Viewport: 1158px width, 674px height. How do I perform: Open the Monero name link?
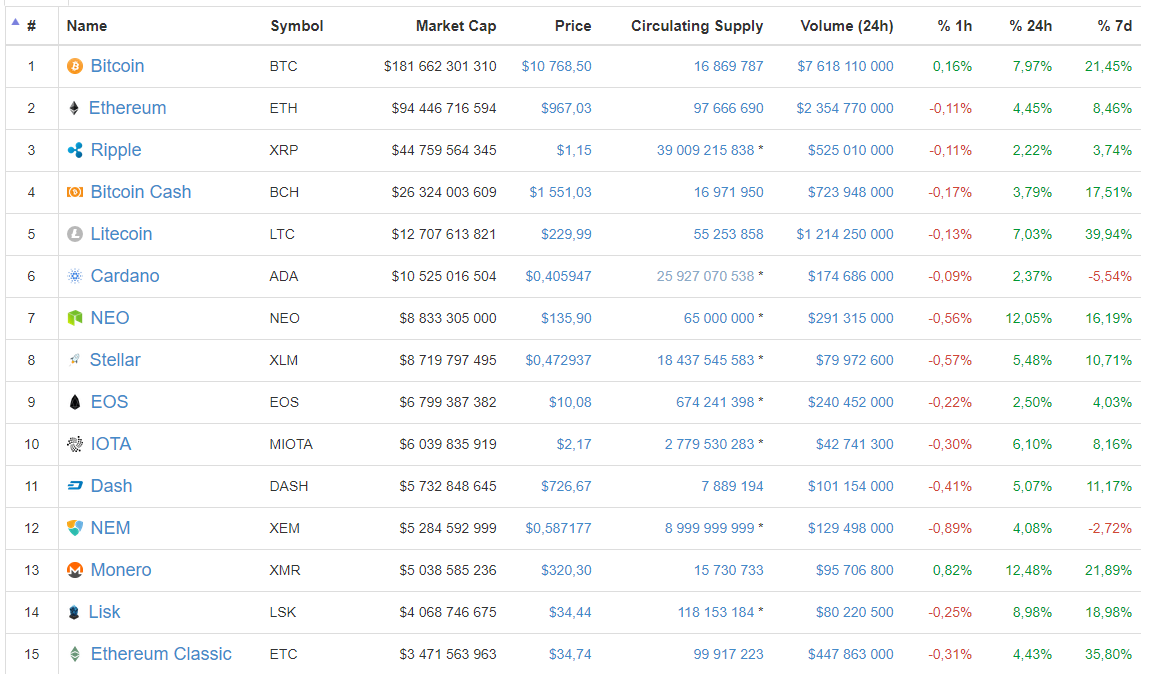click(121, 571)
